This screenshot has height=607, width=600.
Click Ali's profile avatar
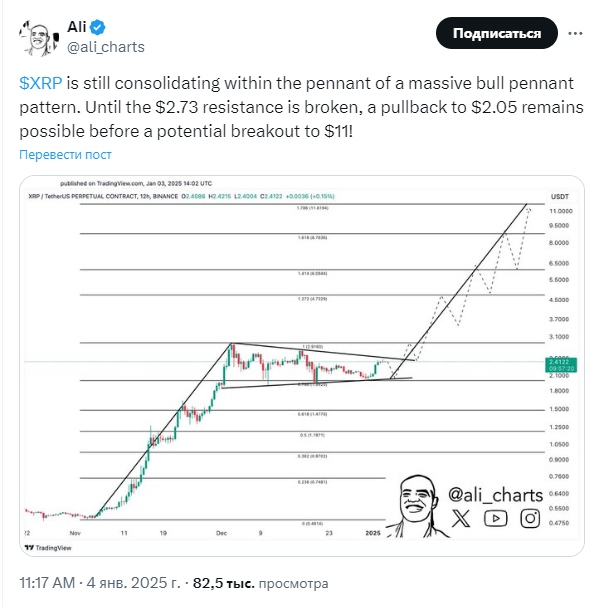39,38
